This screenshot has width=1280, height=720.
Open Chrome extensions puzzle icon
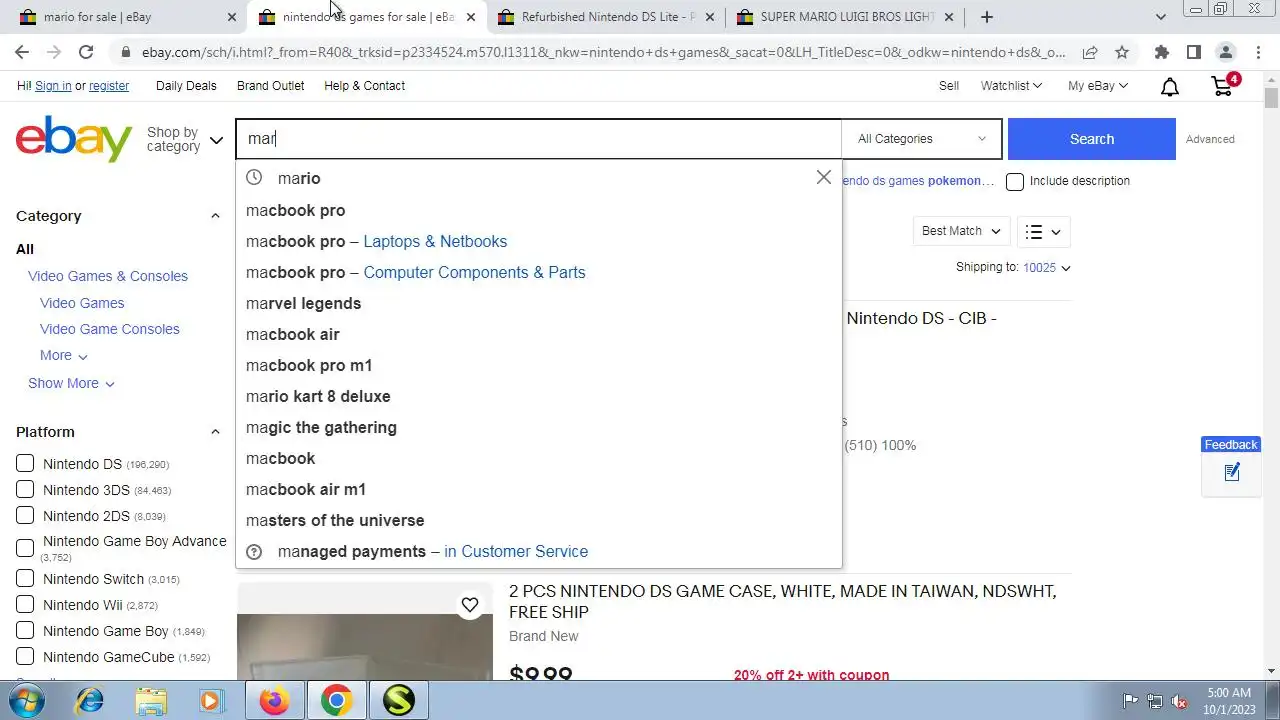[1161, 52]
